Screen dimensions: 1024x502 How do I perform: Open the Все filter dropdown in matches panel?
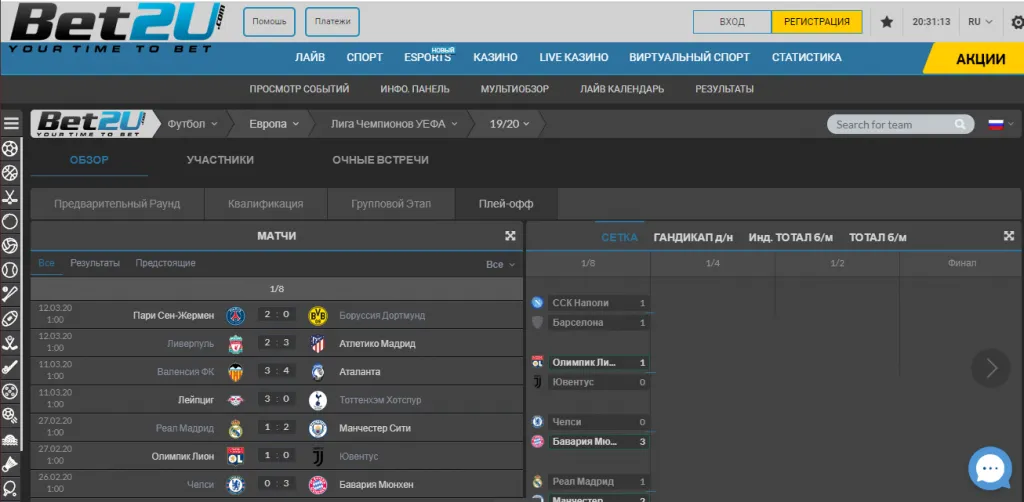(500, 264)
